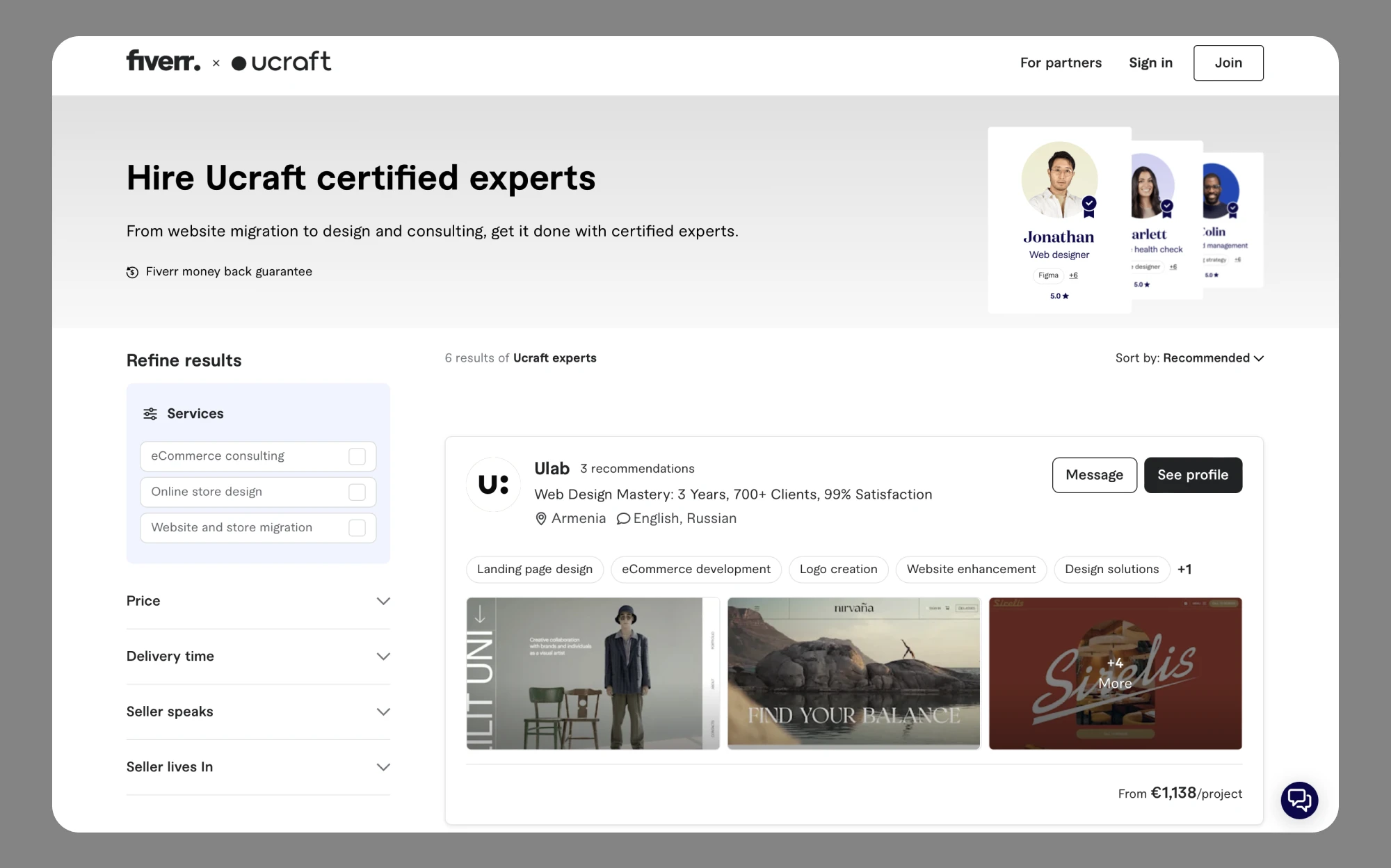Tick the Online store design checkbox
The image size is (1391, 868).
pyautogui.click(x=357, y=492)
